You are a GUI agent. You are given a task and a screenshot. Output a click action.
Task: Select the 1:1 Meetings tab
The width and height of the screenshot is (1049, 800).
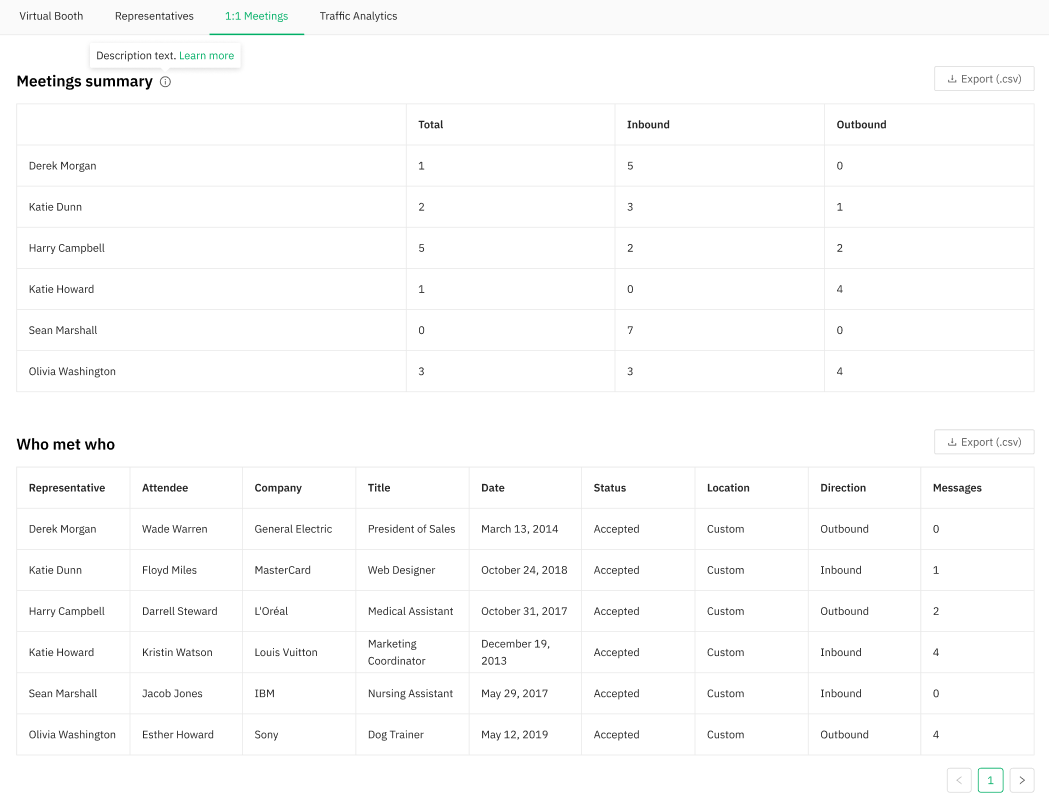pos(256,16)
